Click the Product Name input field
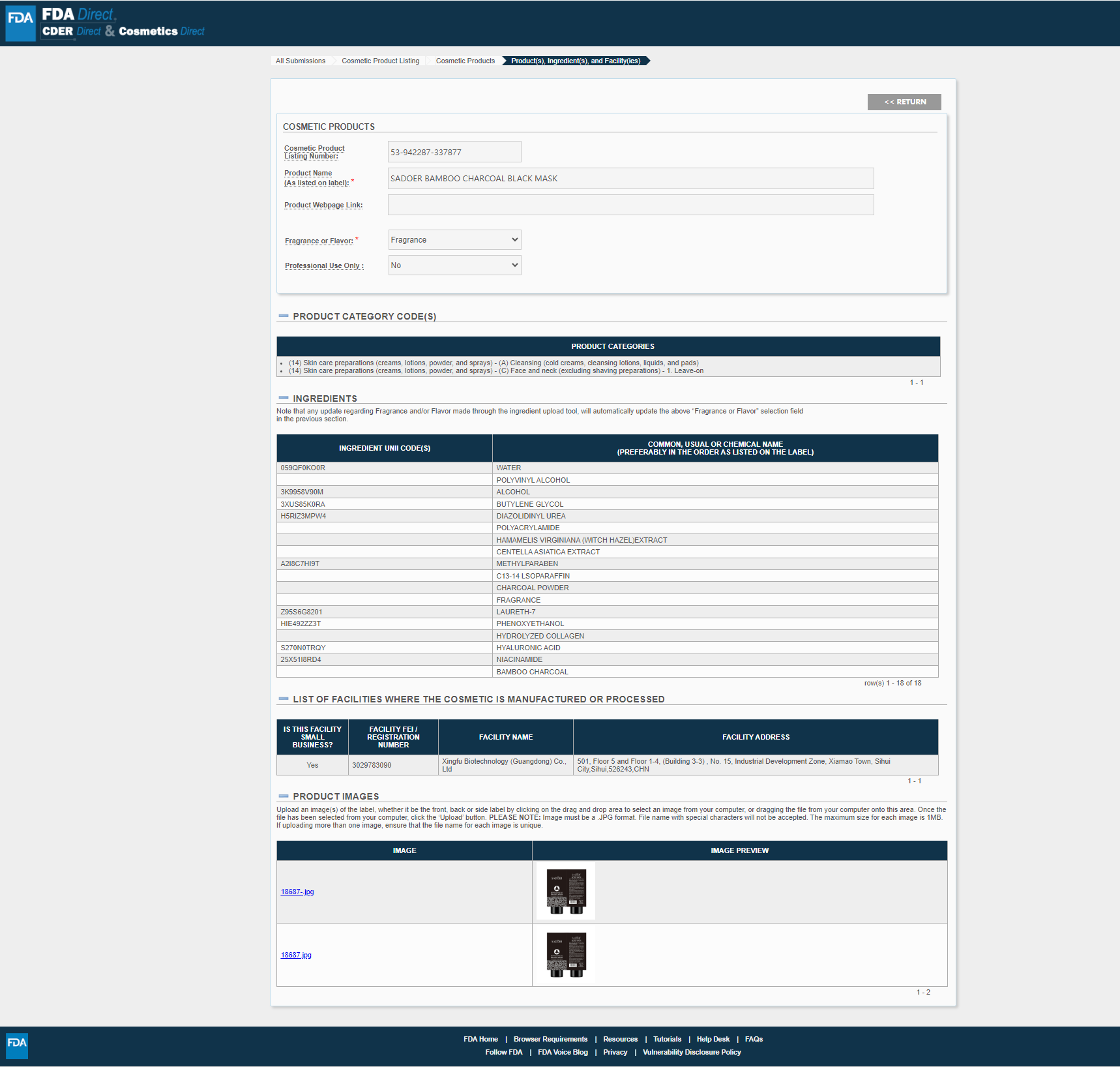 pyautogui.click(x=630, y=179)
